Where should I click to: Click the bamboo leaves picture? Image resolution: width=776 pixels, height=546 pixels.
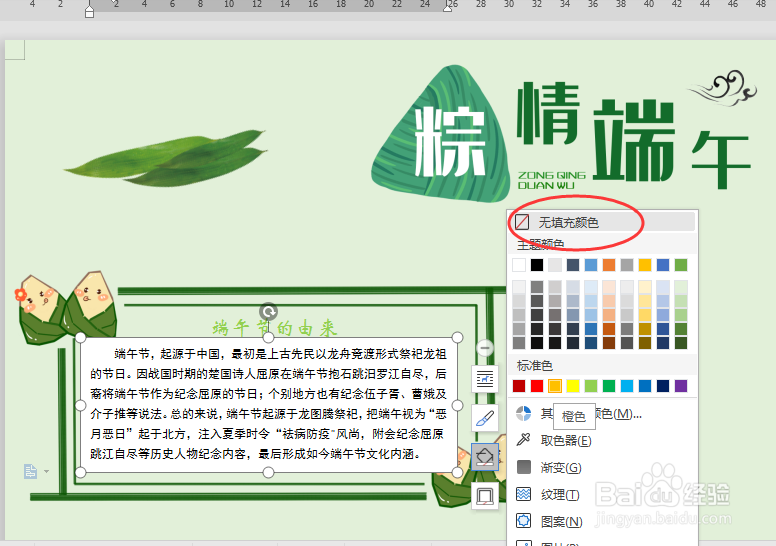click(166, 158)
